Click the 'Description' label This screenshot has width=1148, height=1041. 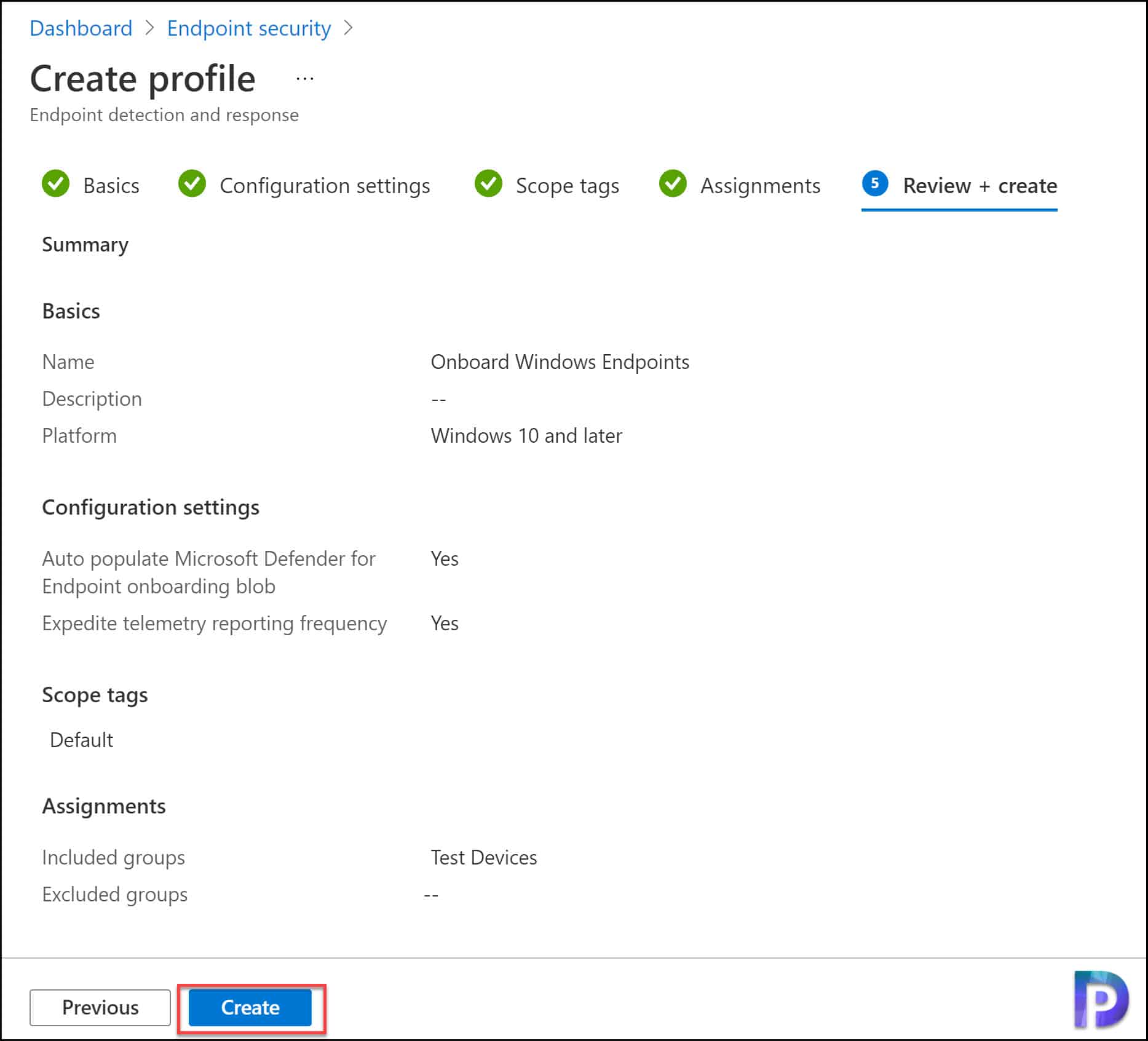tap(92, 399)
